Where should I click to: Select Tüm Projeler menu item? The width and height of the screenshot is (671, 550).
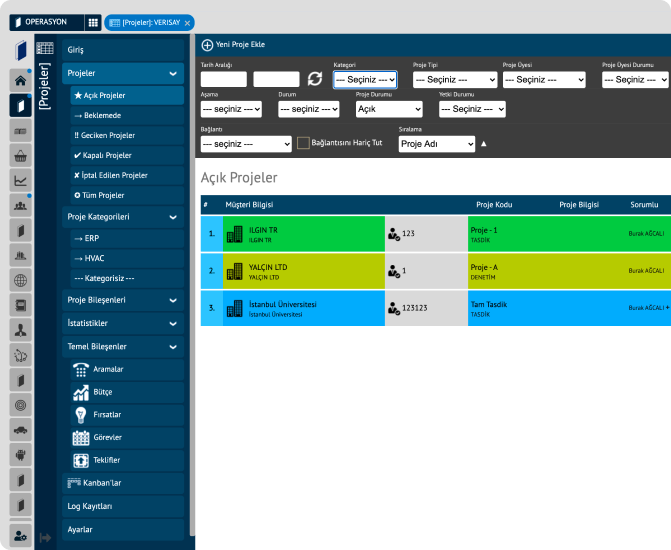[x=127, y=196]
